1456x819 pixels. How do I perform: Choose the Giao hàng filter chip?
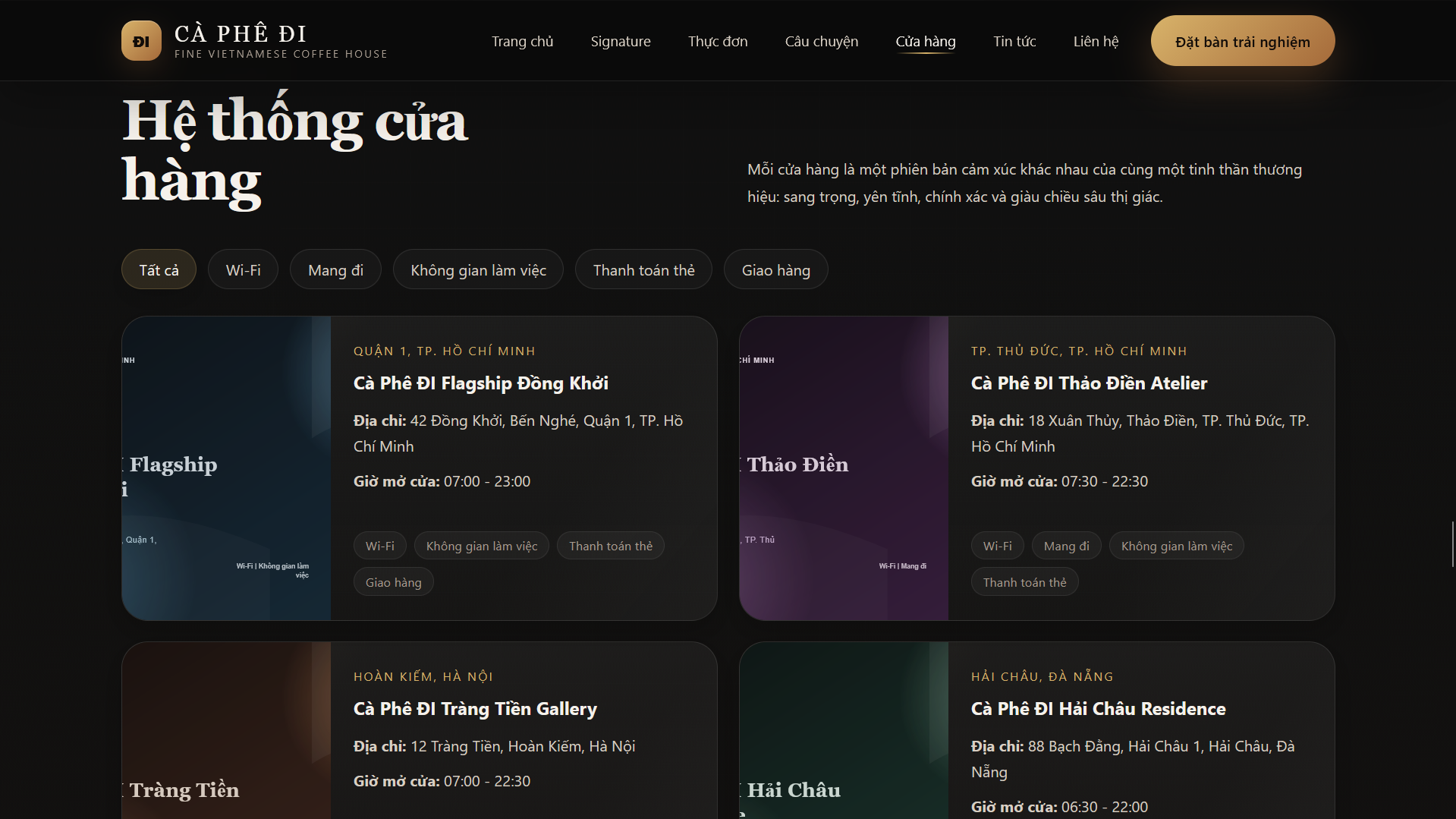775,270
